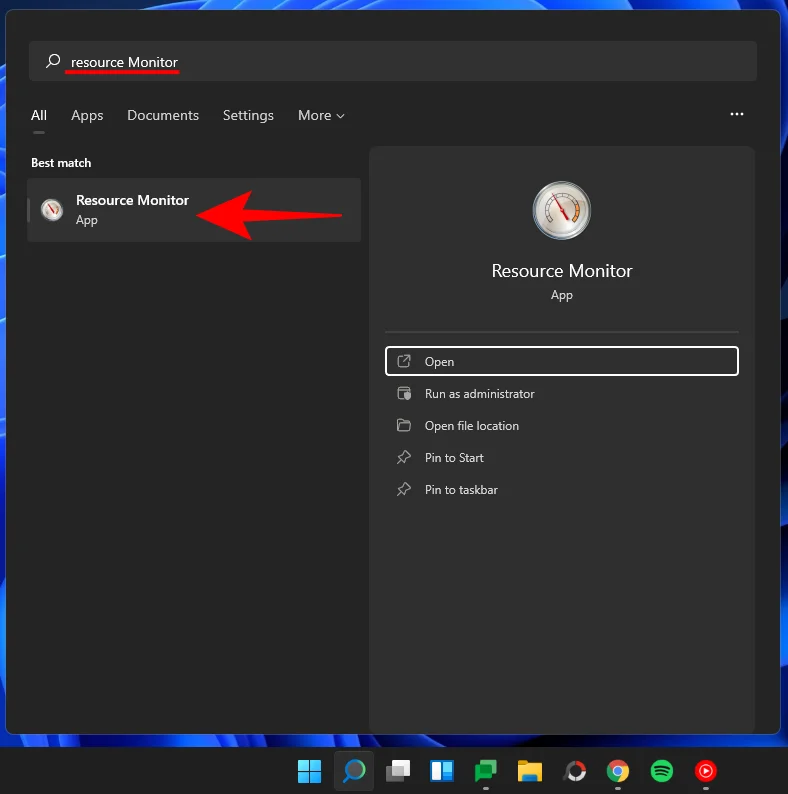Click the three-dot options menu
Screen dimensions: 788x794
[x=737, y=115]
